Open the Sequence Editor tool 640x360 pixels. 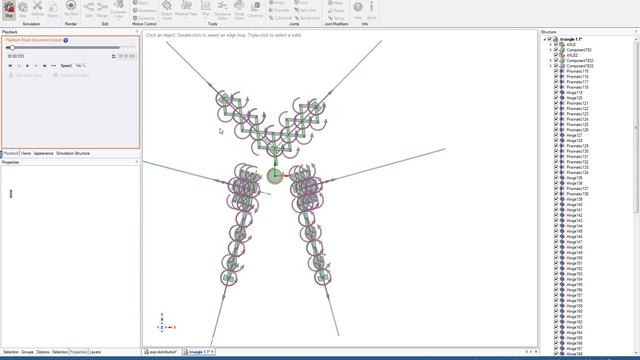[x=222, y=10]
